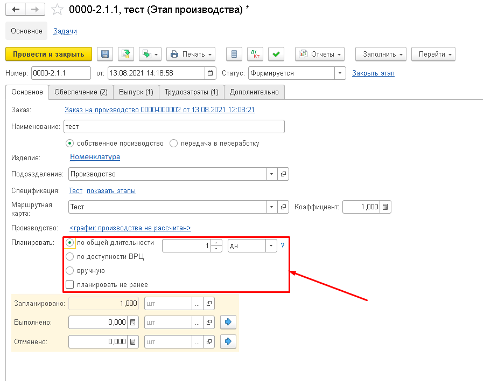Click the График производства не рассчитан link
483x381 pixels.
[x=130, y=228]
